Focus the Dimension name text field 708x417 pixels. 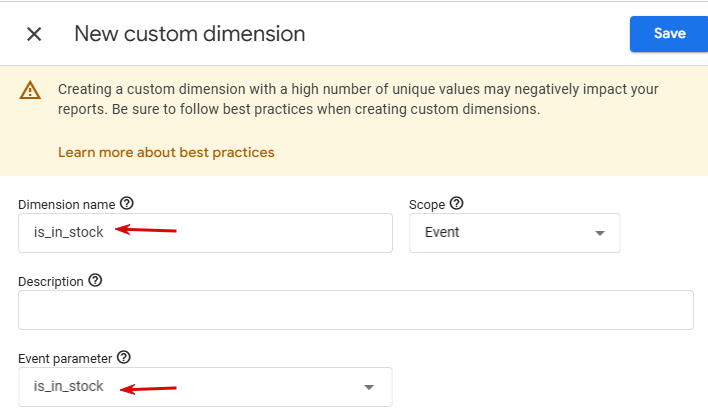[205, 232]
